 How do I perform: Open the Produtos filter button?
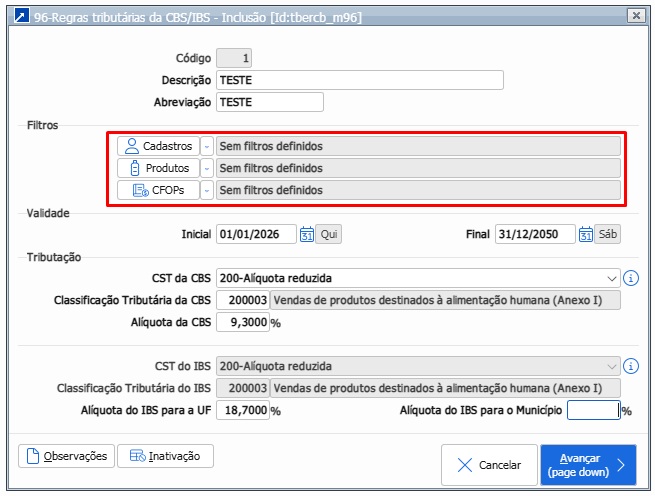[158, 168]
